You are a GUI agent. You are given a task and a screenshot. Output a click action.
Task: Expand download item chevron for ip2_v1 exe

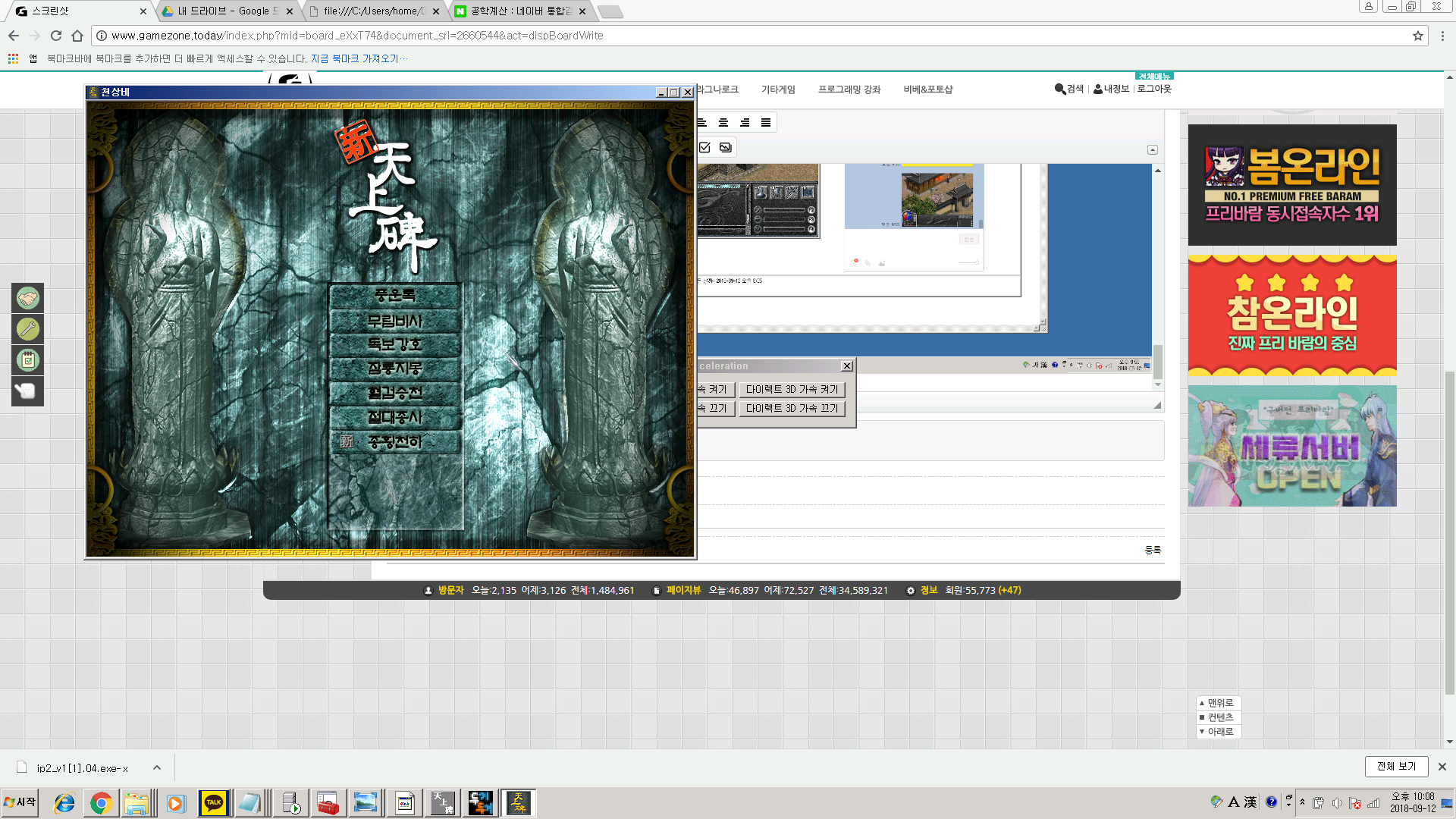click(x=157, y=767)
